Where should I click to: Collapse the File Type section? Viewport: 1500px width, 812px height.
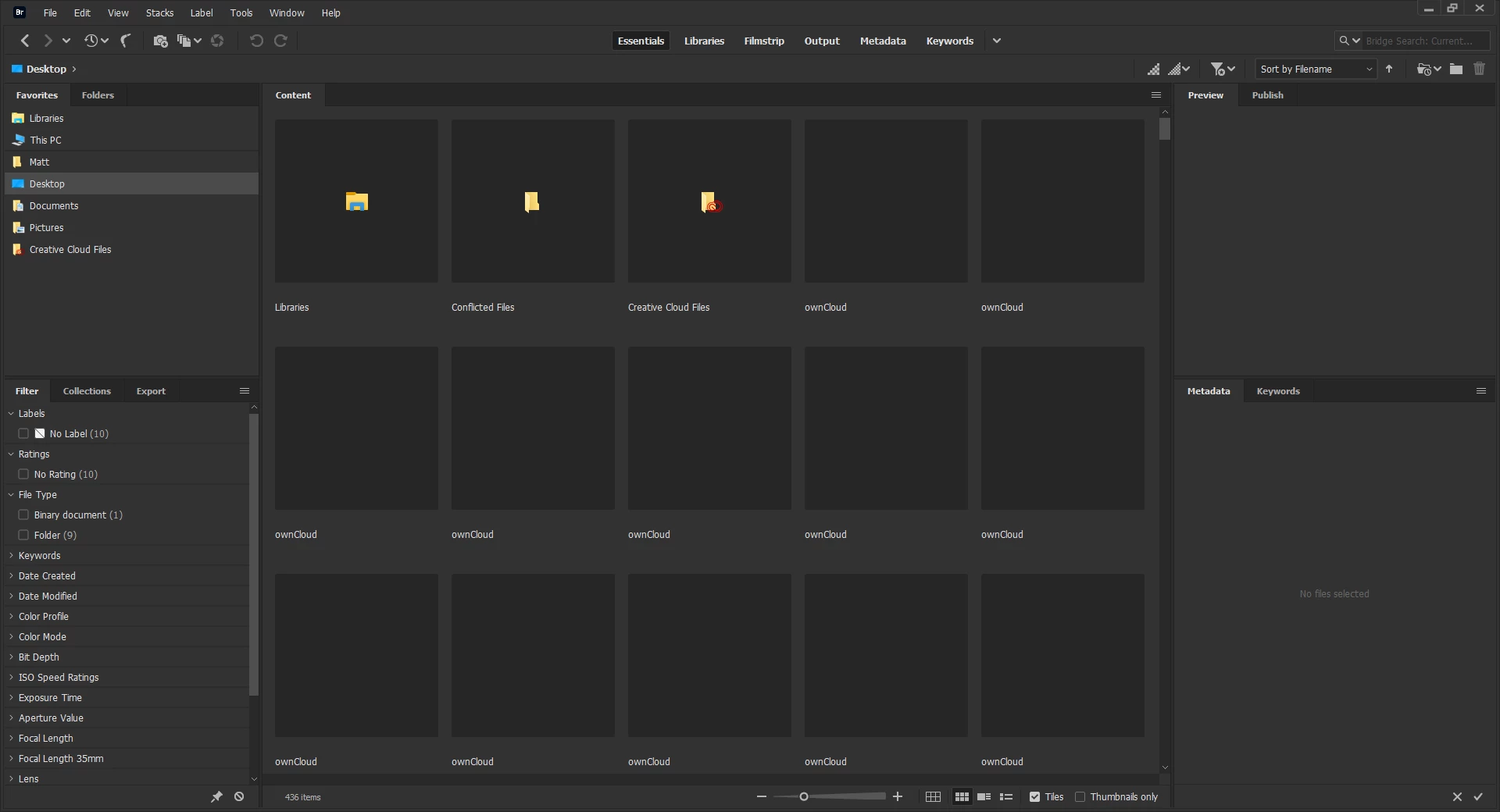pyautogui.click(x=11, y=494)
